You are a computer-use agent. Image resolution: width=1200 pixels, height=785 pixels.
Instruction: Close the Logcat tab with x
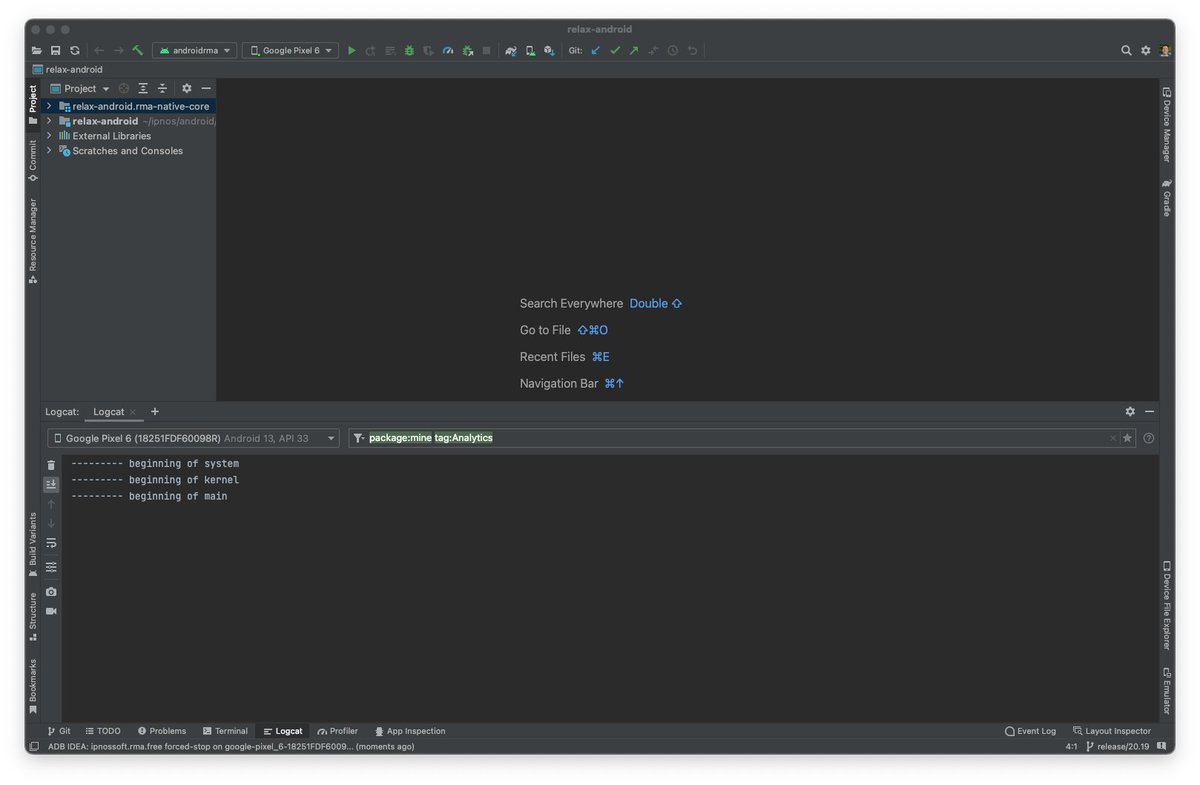[x=133, y=412]
